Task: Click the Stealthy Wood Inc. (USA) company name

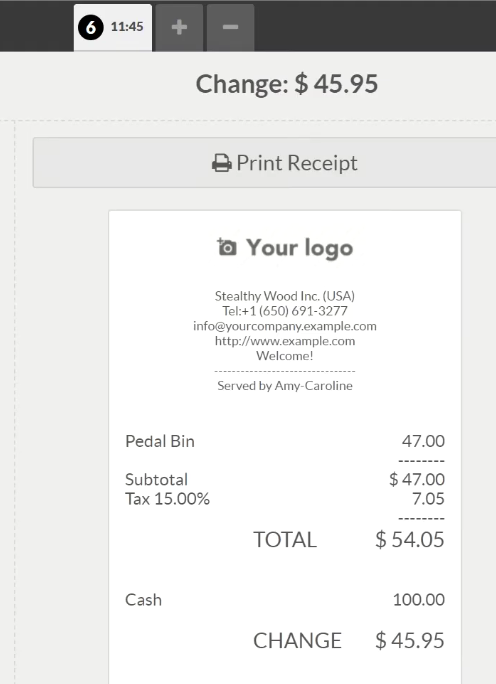Action: (285, 296)
